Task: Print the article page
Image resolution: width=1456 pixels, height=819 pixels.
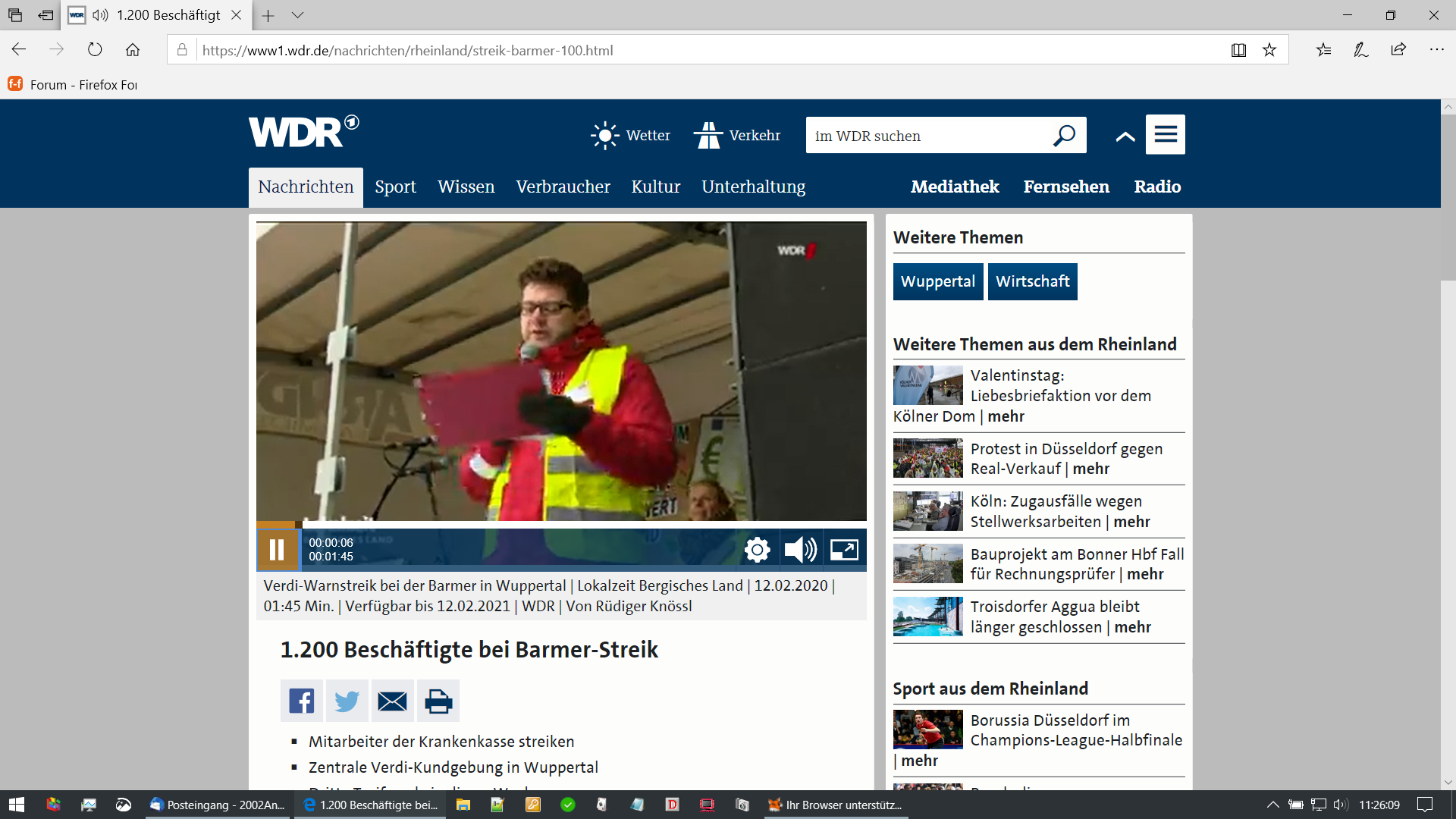Action: [x=438, y=701]
